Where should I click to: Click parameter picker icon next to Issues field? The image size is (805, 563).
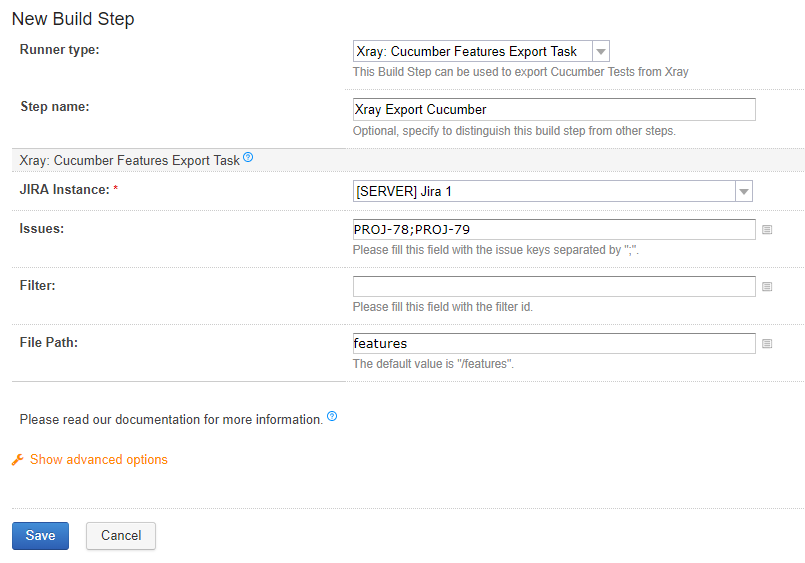click(767, 230)
